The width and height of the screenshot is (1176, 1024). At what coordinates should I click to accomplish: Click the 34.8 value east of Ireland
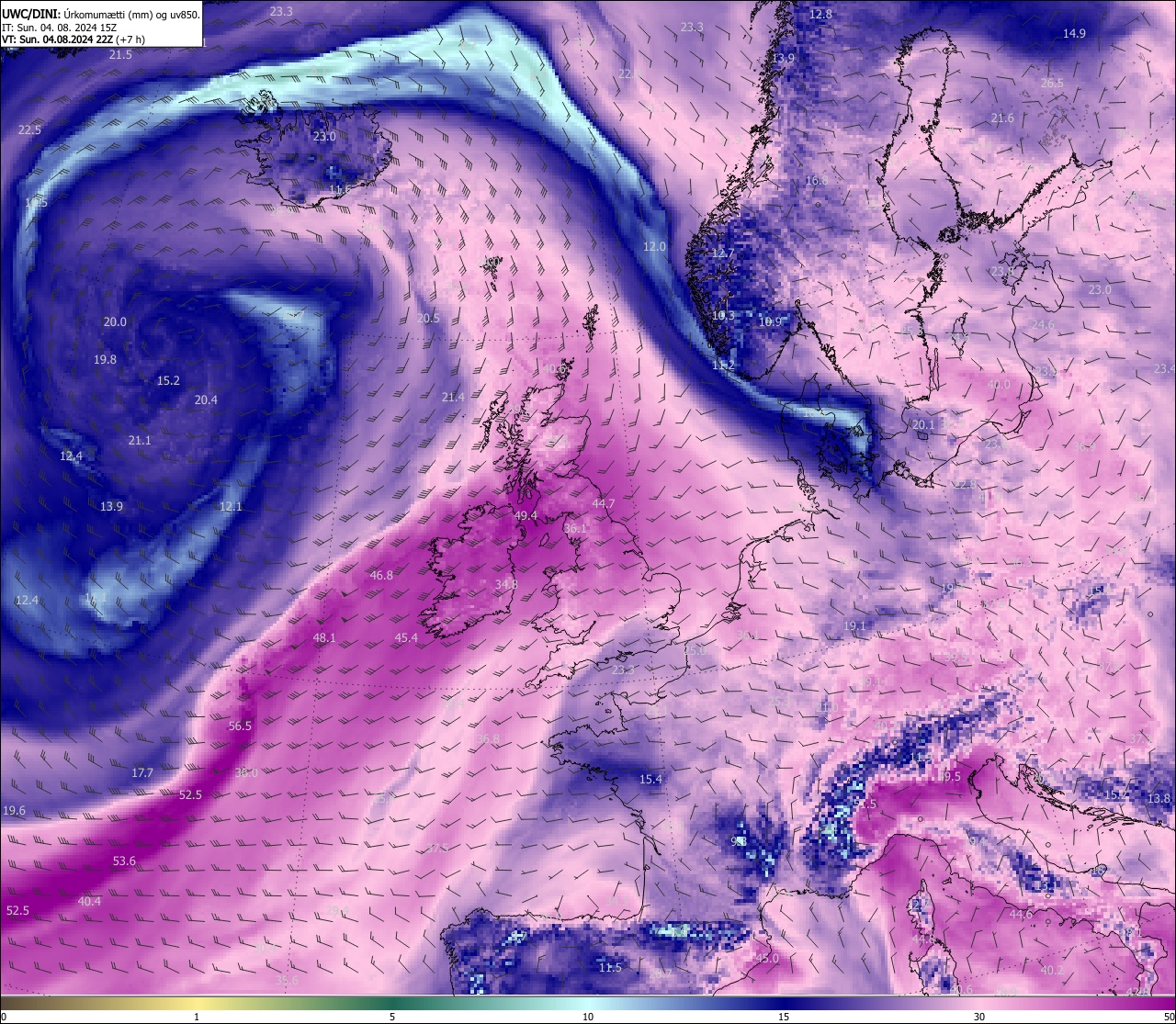pos(506,584)
